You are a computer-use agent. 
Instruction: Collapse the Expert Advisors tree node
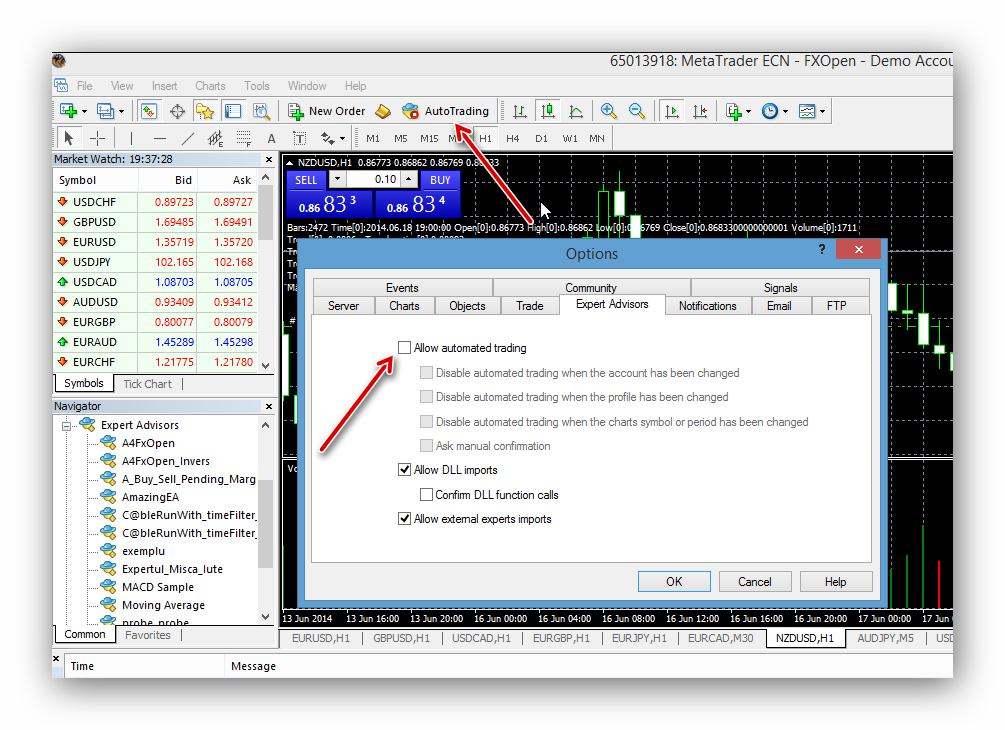pos(66,426)
